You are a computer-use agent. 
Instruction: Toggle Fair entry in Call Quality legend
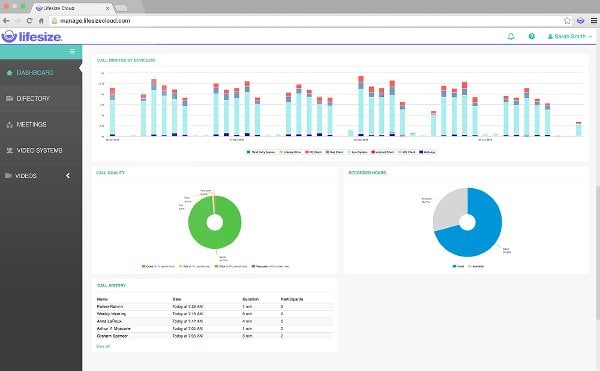click(x=194, y=267)
